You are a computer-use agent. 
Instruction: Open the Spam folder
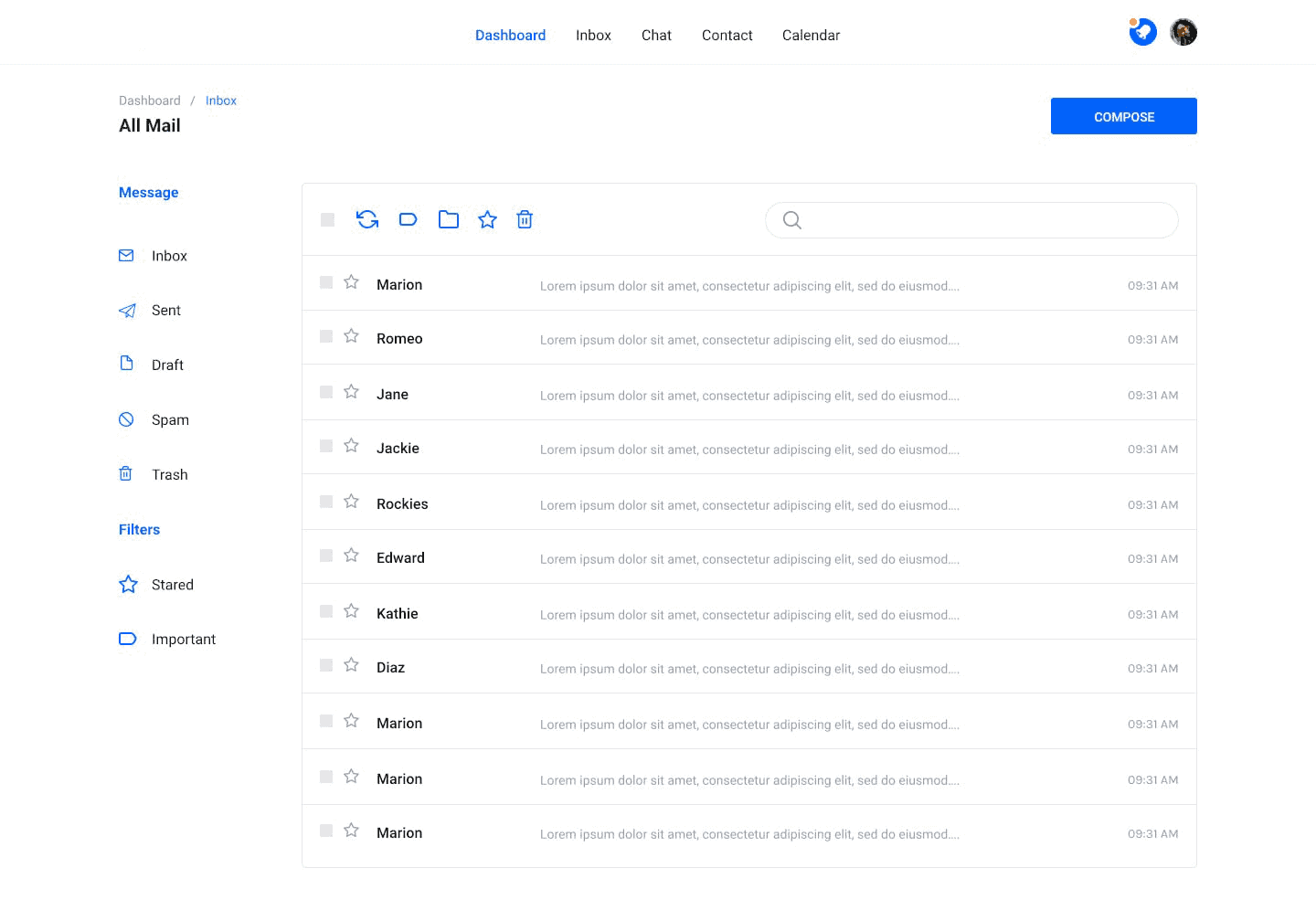tap(170, 419)
